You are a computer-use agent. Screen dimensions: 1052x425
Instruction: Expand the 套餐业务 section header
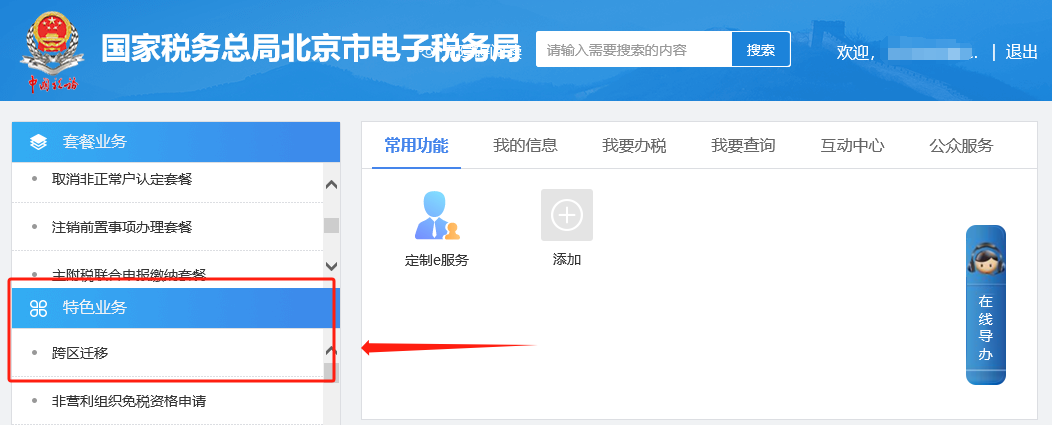click(175, 142)
